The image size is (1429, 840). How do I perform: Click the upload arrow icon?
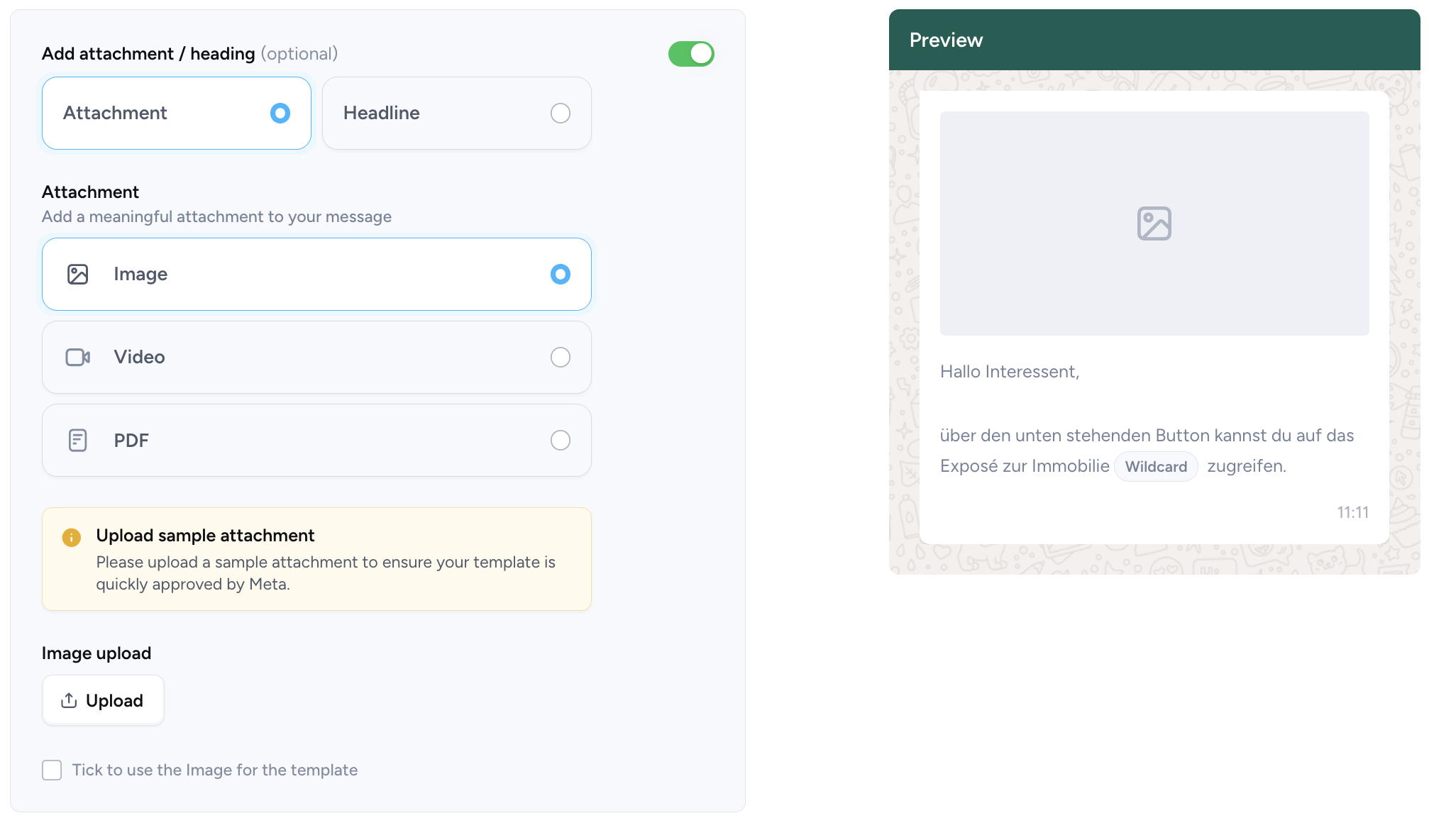pos(69,700)
